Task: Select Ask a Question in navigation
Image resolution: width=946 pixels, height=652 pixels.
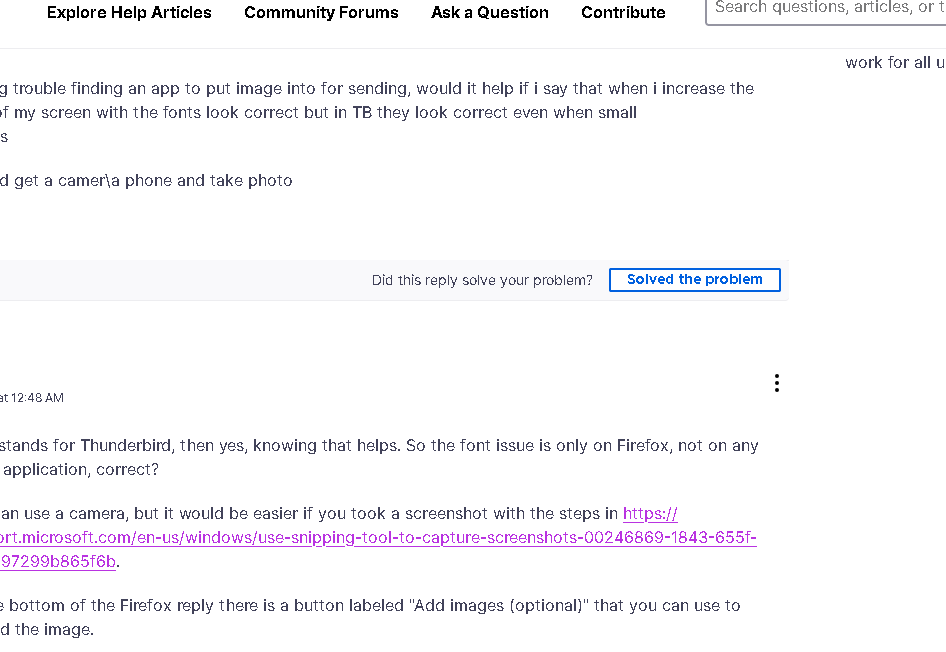Action: [490, 13]
